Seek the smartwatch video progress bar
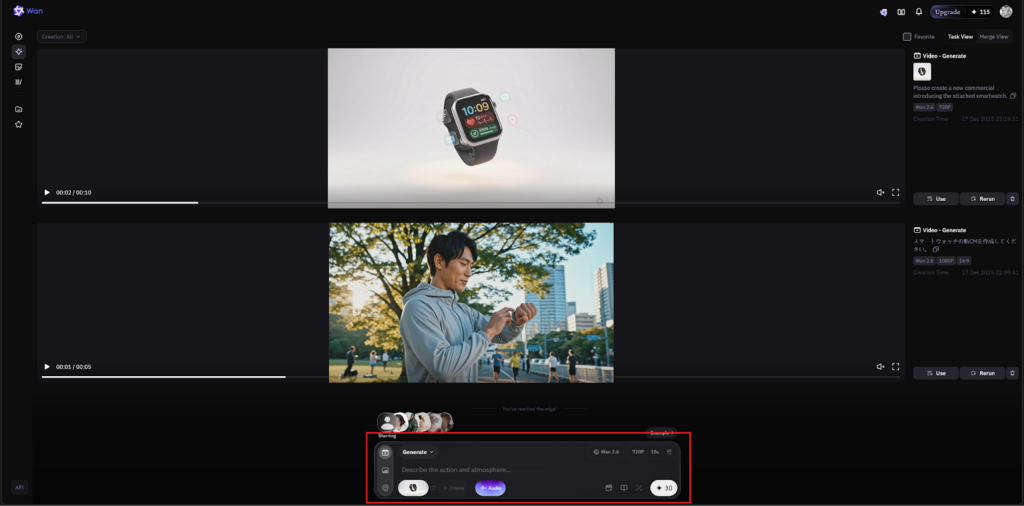1024x506 pixels. (x=470, y=203)
